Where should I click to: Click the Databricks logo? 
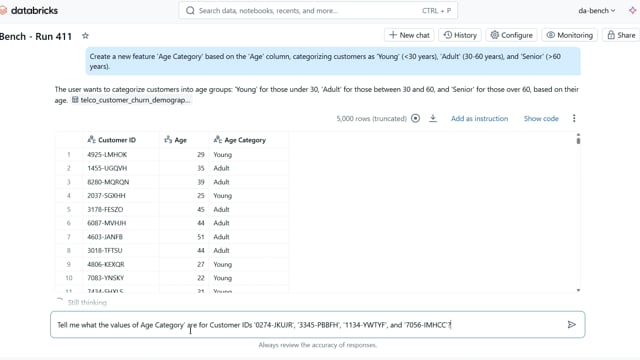(29, 11)
